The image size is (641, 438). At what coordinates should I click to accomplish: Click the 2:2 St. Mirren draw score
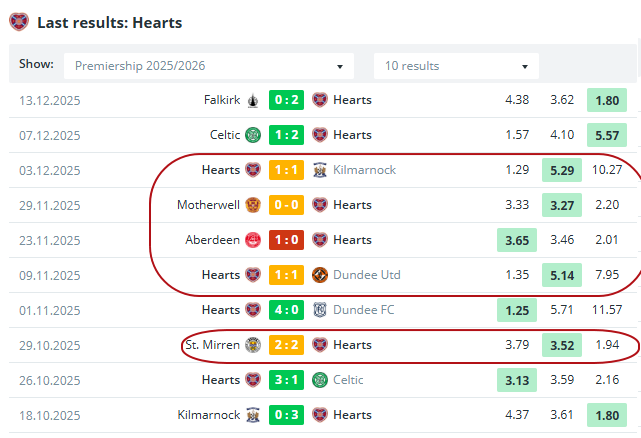click(x=286, y=345)
